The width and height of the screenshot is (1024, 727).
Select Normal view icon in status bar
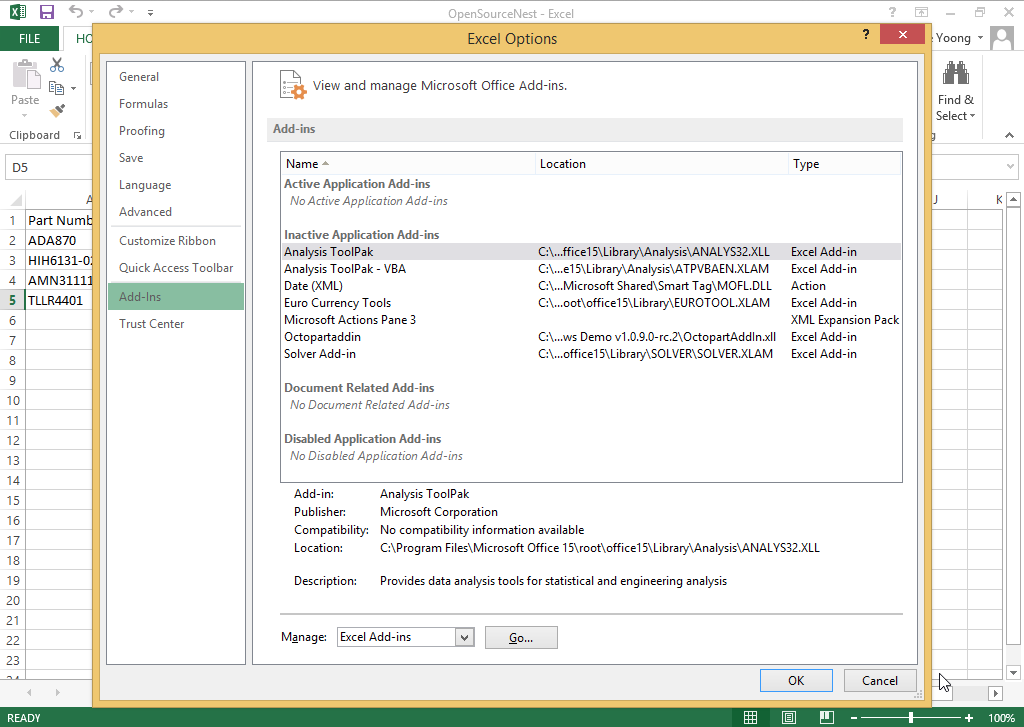coord(751,717)
